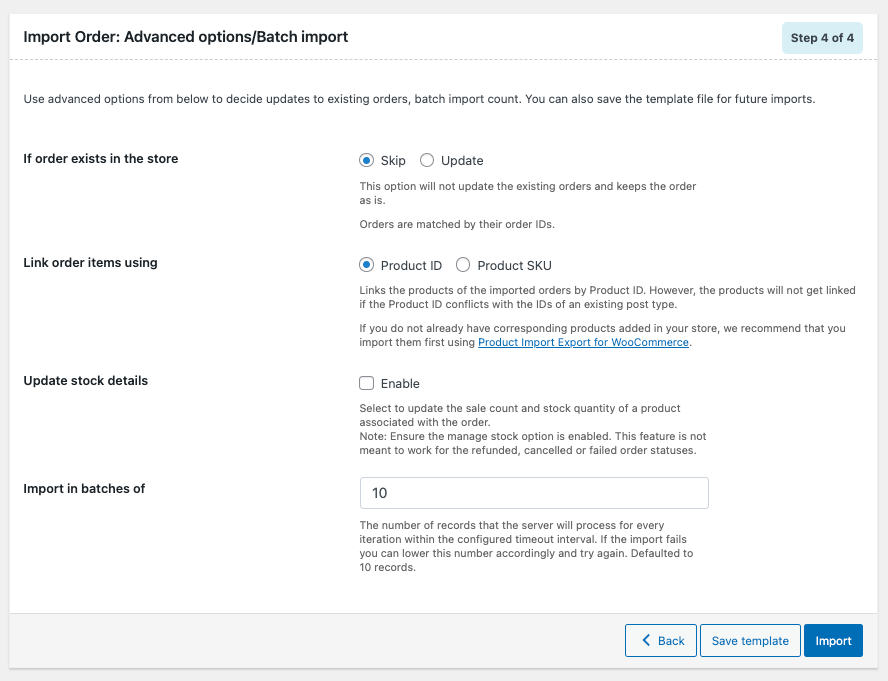Click the "Enable" checkbox label
The width and height of the screenshot is (888, 681).
coord(400,383)
